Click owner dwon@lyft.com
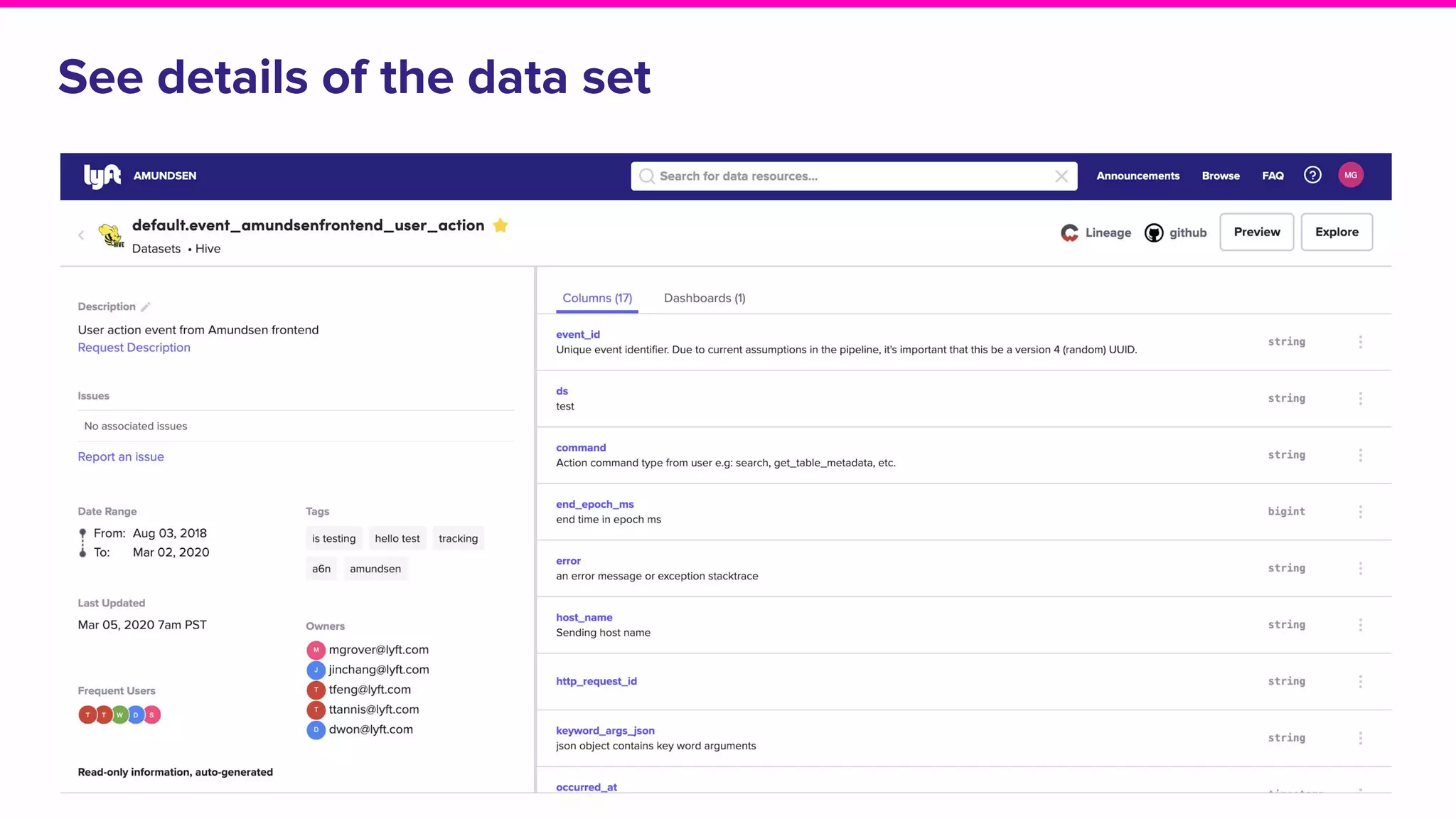Screen dimensions: 1456x819 (x=370, y=729)
